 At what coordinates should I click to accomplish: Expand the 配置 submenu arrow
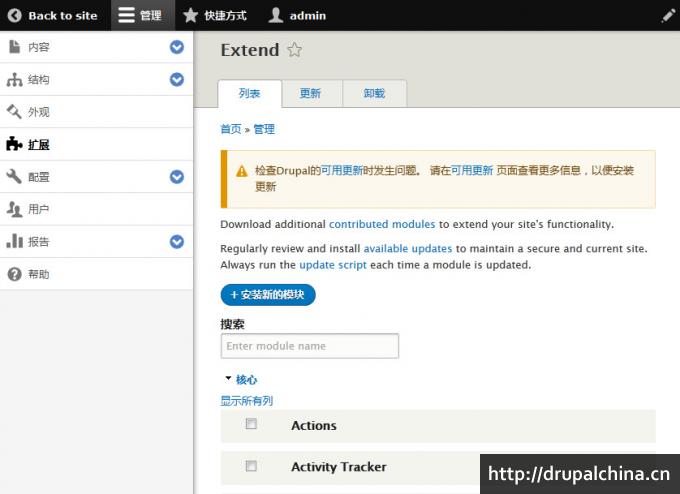(x=177, y=177)
